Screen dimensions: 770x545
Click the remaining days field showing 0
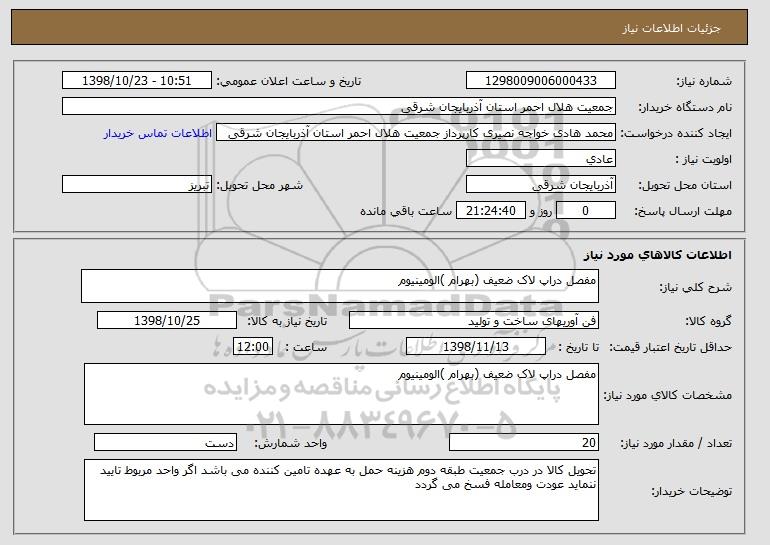[x=585, y=211]
